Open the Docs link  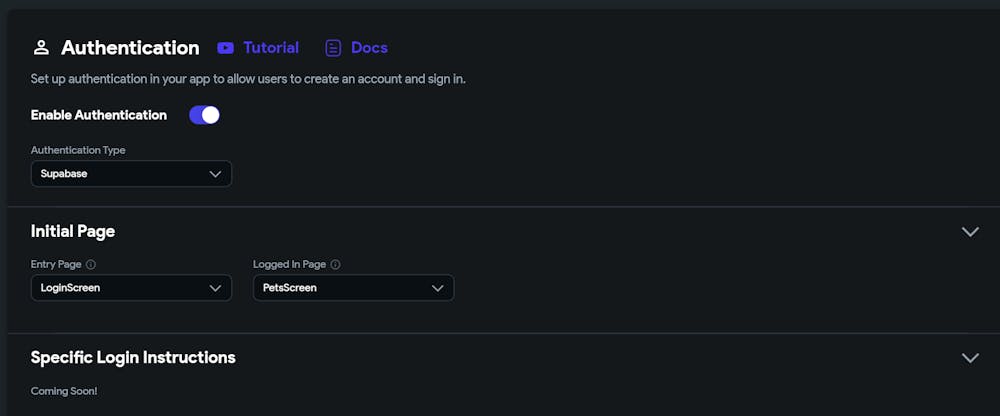click(369, 47)
